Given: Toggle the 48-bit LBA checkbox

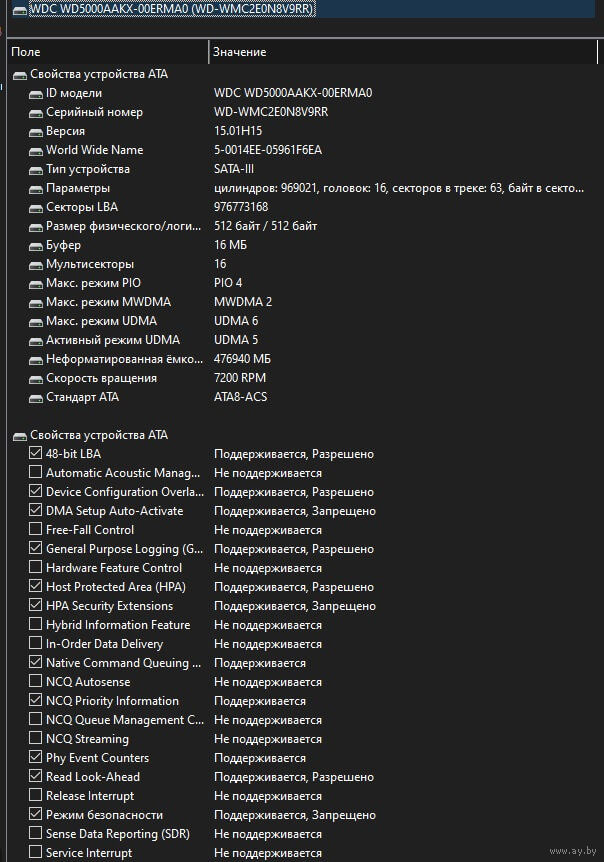Looking at the screenshot, I should tap(36, 454).
